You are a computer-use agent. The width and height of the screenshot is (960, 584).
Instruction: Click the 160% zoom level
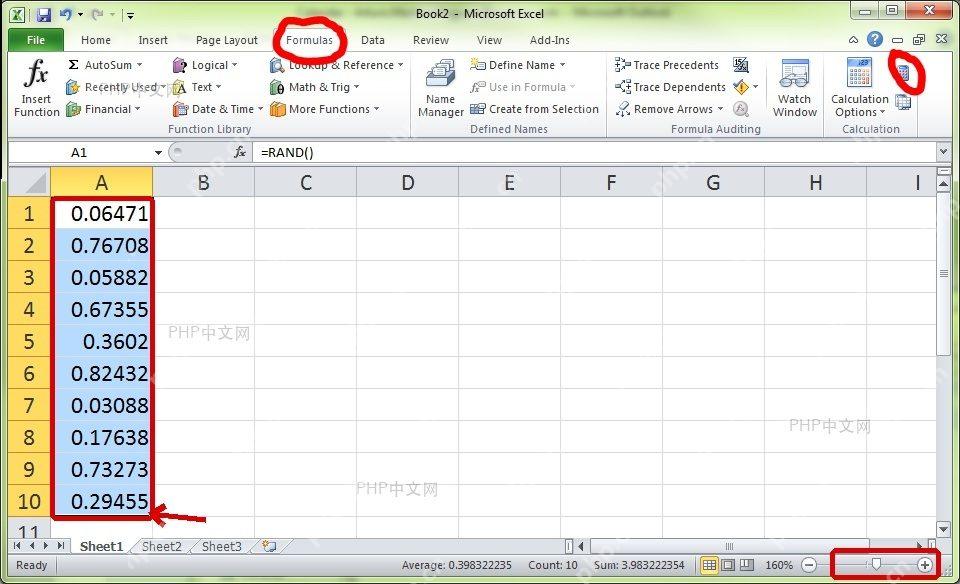click(x=779, y=565)
